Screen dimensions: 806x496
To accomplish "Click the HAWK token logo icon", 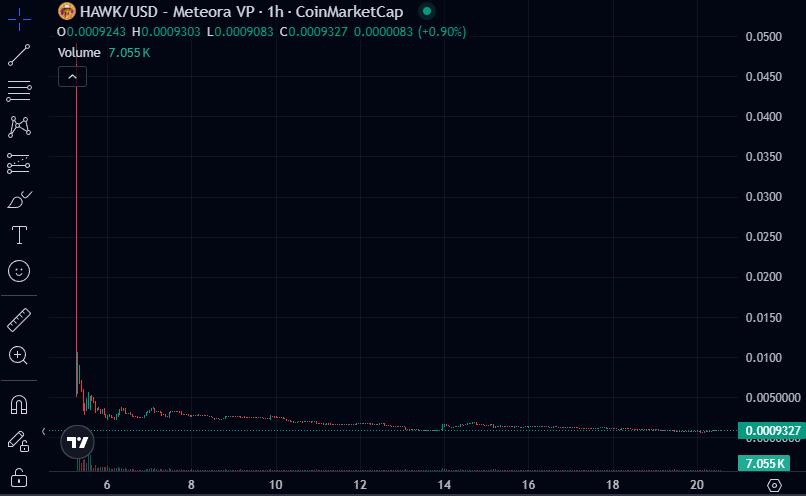I will click(67, 11).
